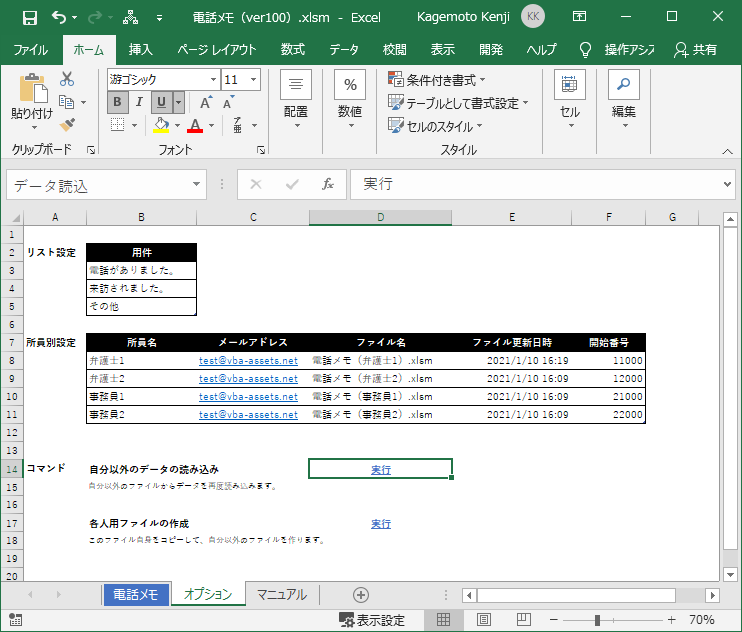This screenshot has height=632, width=742.
Task: Apply the red font color A
Action: coord(195,125)
